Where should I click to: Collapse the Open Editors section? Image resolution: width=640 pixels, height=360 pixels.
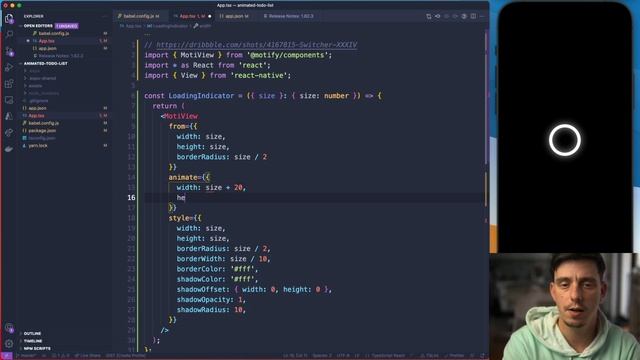click(x=38, y=26)
